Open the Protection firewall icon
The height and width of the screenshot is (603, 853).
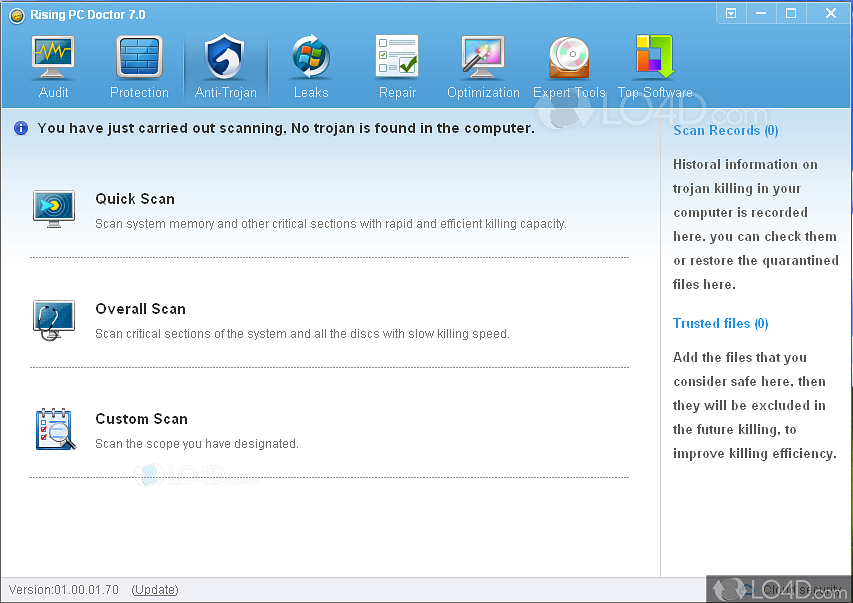[x=139, y=57]
